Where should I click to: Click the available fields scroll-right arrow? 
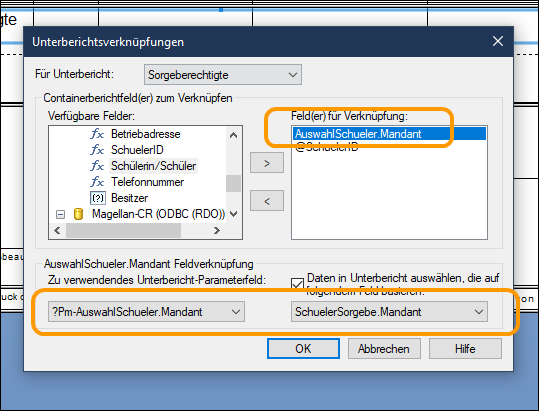pos(217,230)
